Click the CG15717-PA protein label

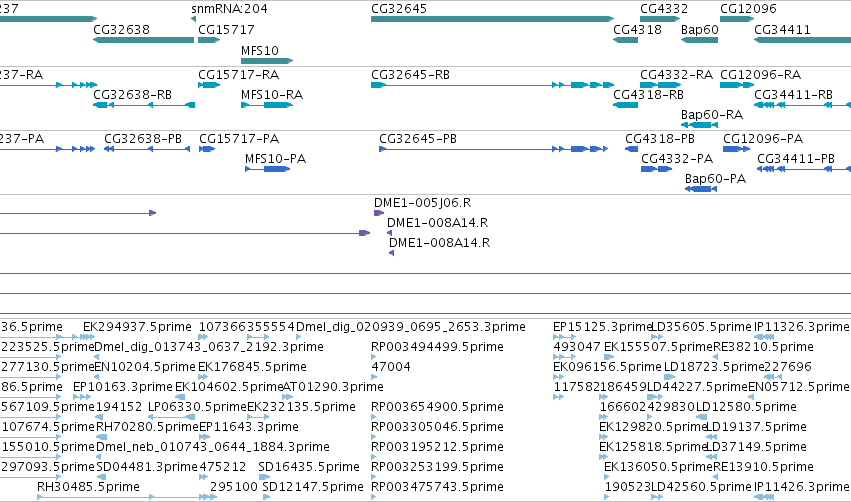239,138
